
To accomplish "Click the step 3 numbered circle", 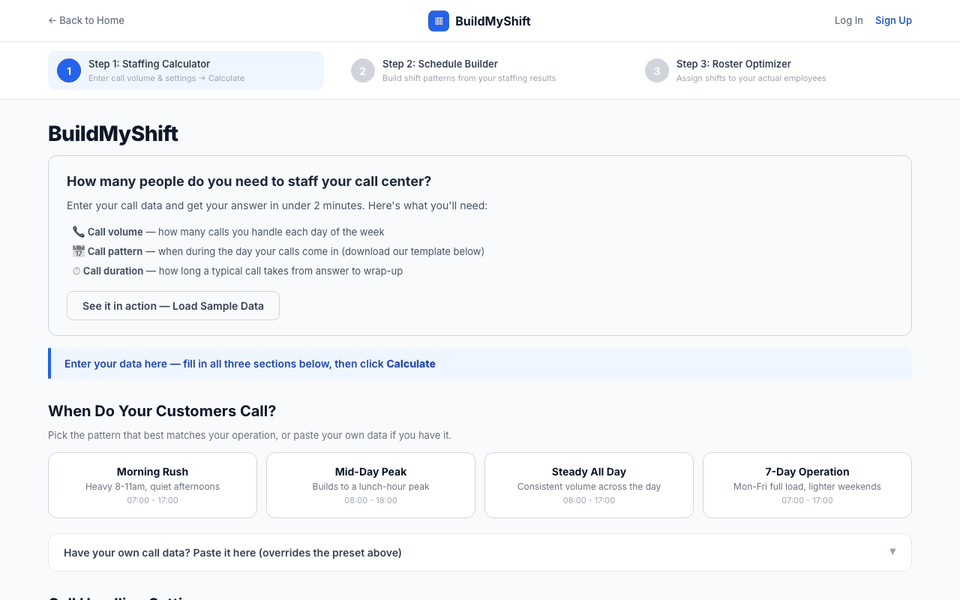I will [657, 71].
